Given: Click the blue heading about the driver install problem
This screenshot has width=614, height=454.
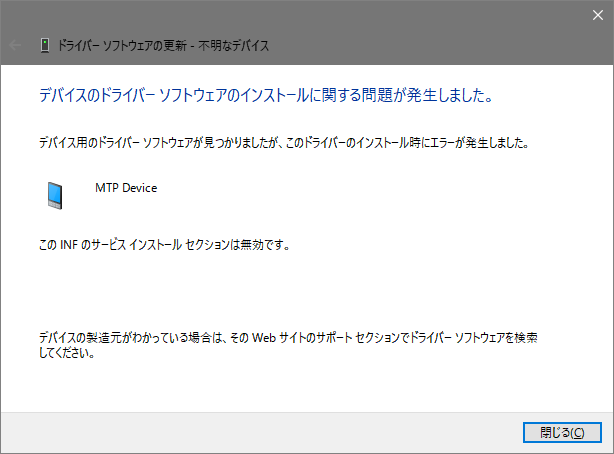Looking at the screenshot, I should (266, 95).
